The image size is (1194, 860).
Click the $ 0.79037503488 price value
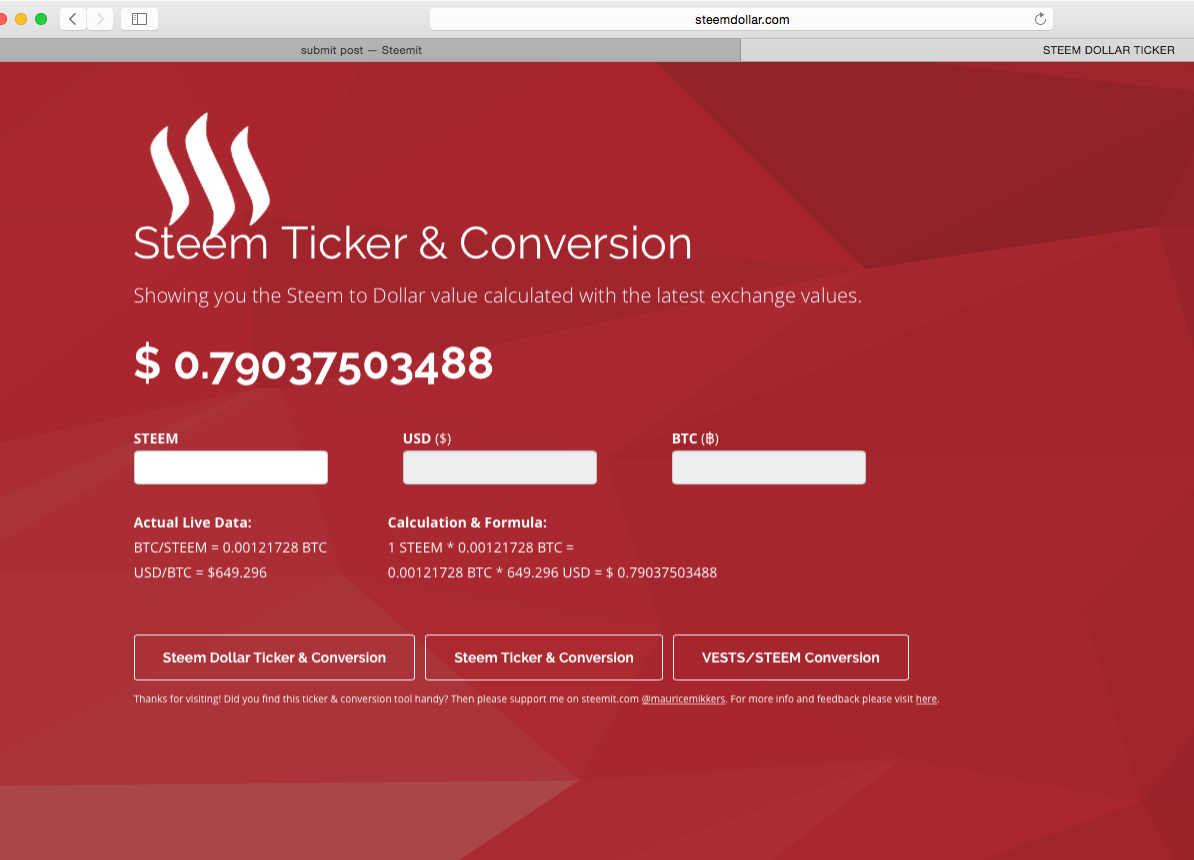click(x=314, y=364)
